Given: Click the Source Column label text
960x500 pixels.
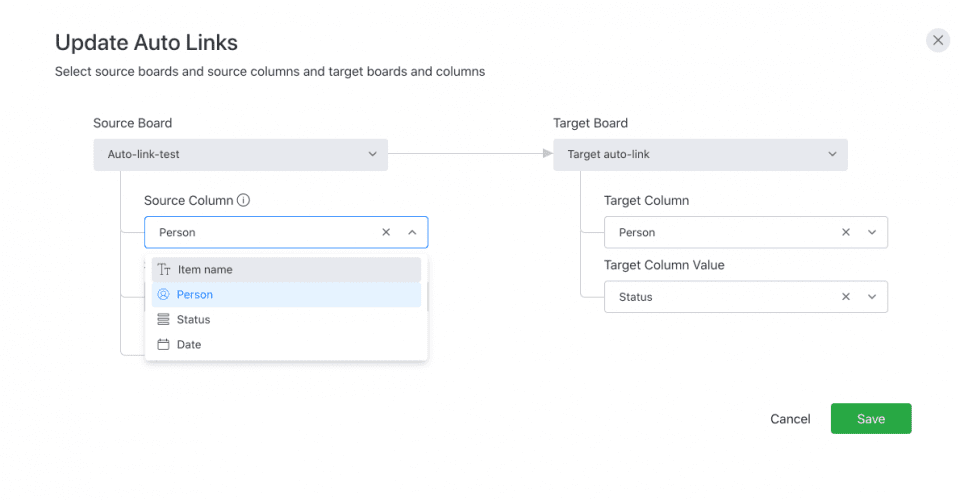Looking at the screenshot, I should pyautogui.click(x=189, y=201).
